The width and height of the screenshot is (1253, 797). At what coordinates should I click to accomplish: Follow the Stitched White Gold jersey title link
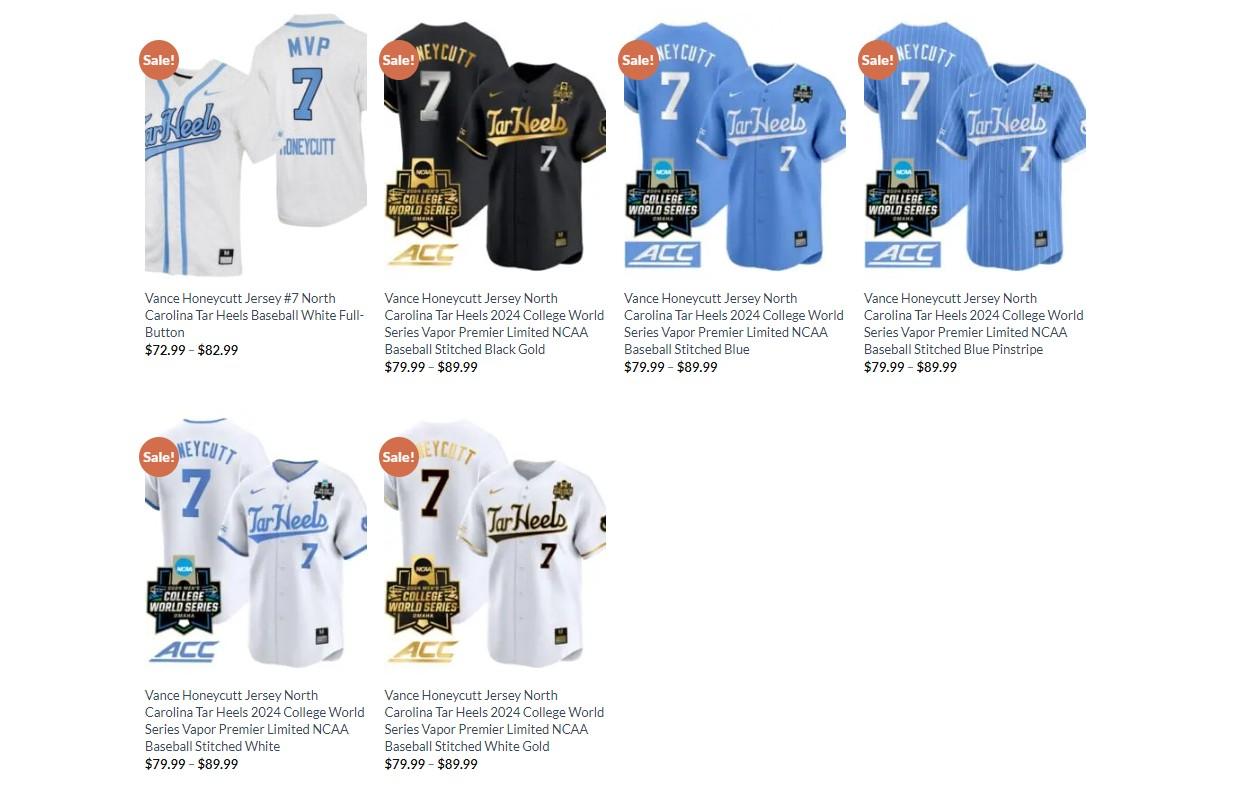tap(494, 720)
